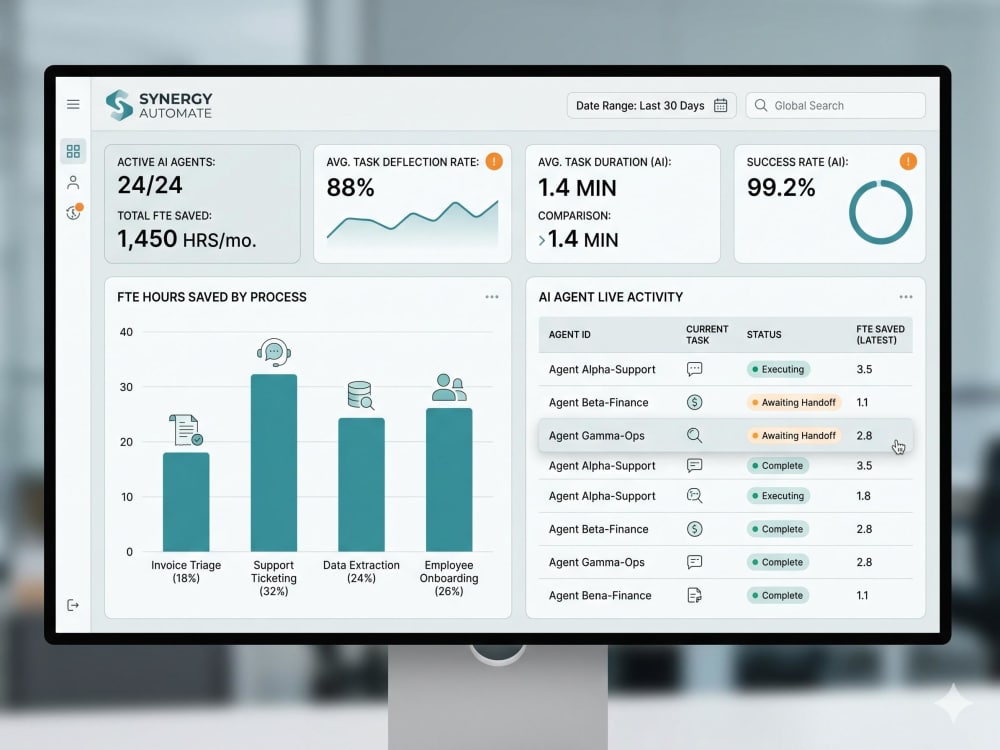Click the alert icon on Success Rate card
This screenshot has width=1000, height=750.
[x=908, y=161]
